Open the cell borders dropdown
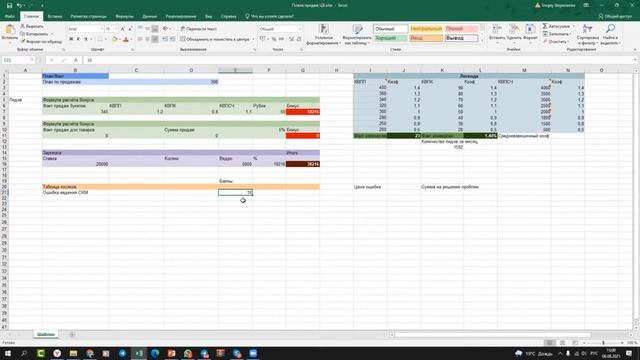This screenshot has width=640, height=360. coord(105,39)
